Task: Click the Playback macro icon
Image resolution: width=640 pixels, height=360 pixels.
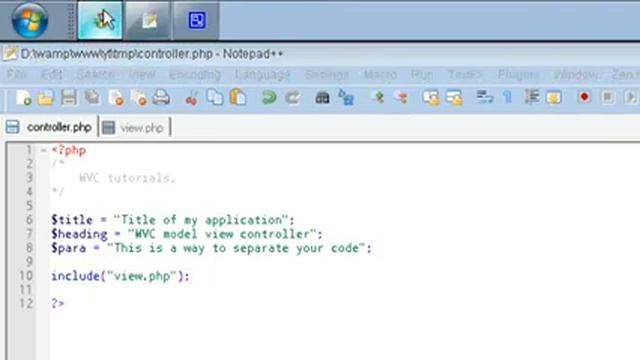Action: (x=630, y=97)
